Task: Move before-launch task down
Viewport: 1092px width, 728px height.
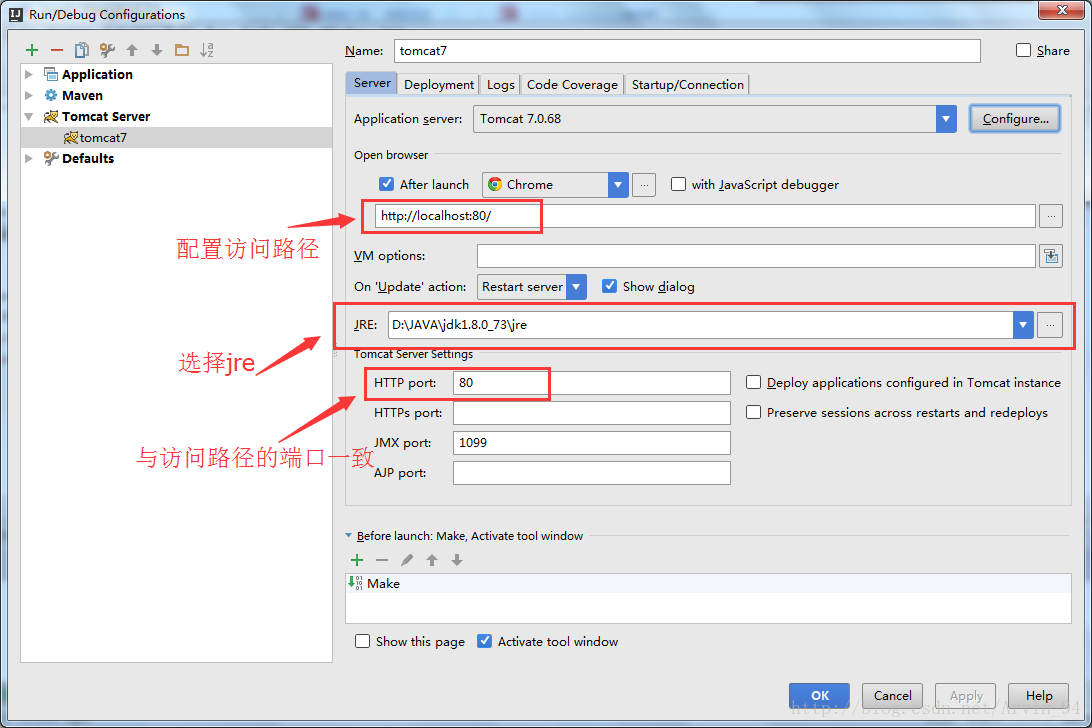Action: pos(457,560)
